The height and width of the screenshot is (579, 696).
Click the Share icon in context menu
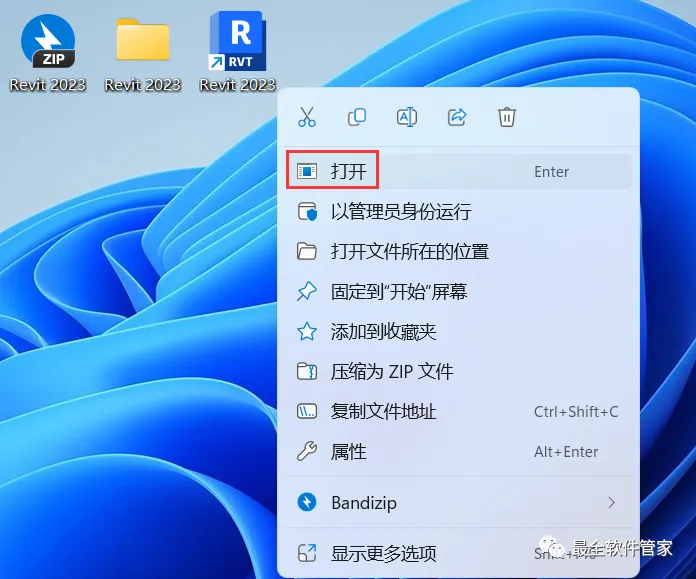(457, 117)
